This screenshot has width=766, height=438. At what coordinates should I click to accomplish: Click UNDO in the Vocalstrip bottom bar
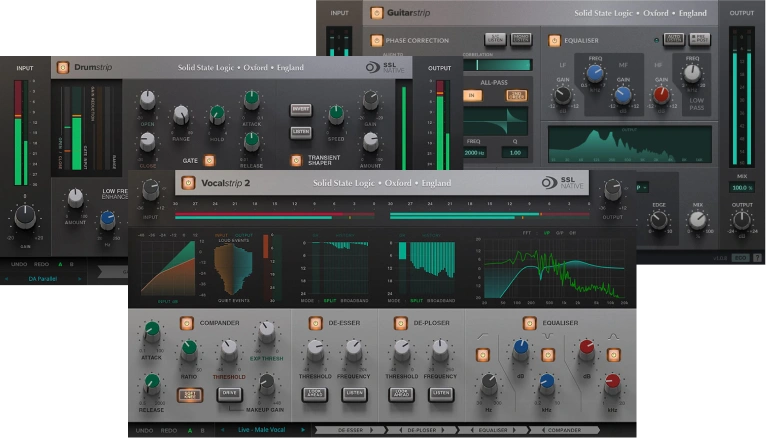click(146, 430)
